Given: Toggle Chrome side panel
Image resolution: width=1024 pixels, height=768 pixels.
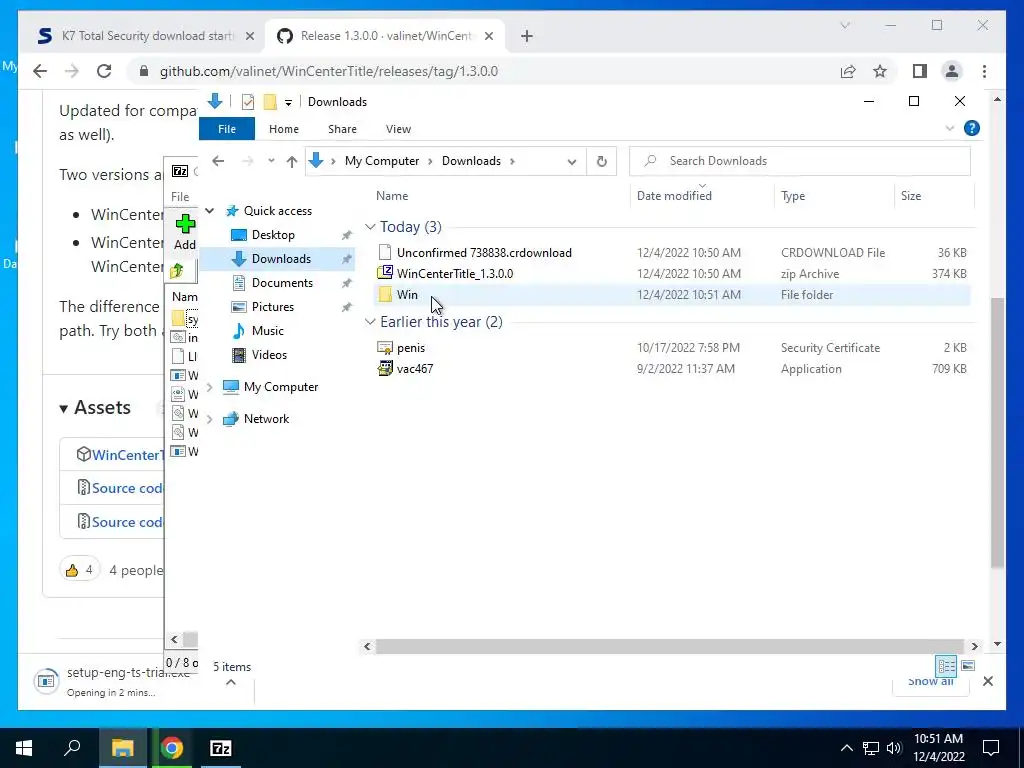Looking at the screenshot, I should click(920, 71).
